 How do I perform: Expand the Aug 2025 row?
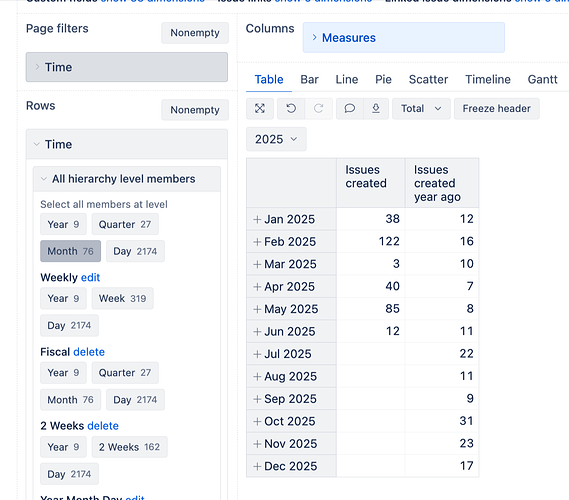[x=257, y=377]
